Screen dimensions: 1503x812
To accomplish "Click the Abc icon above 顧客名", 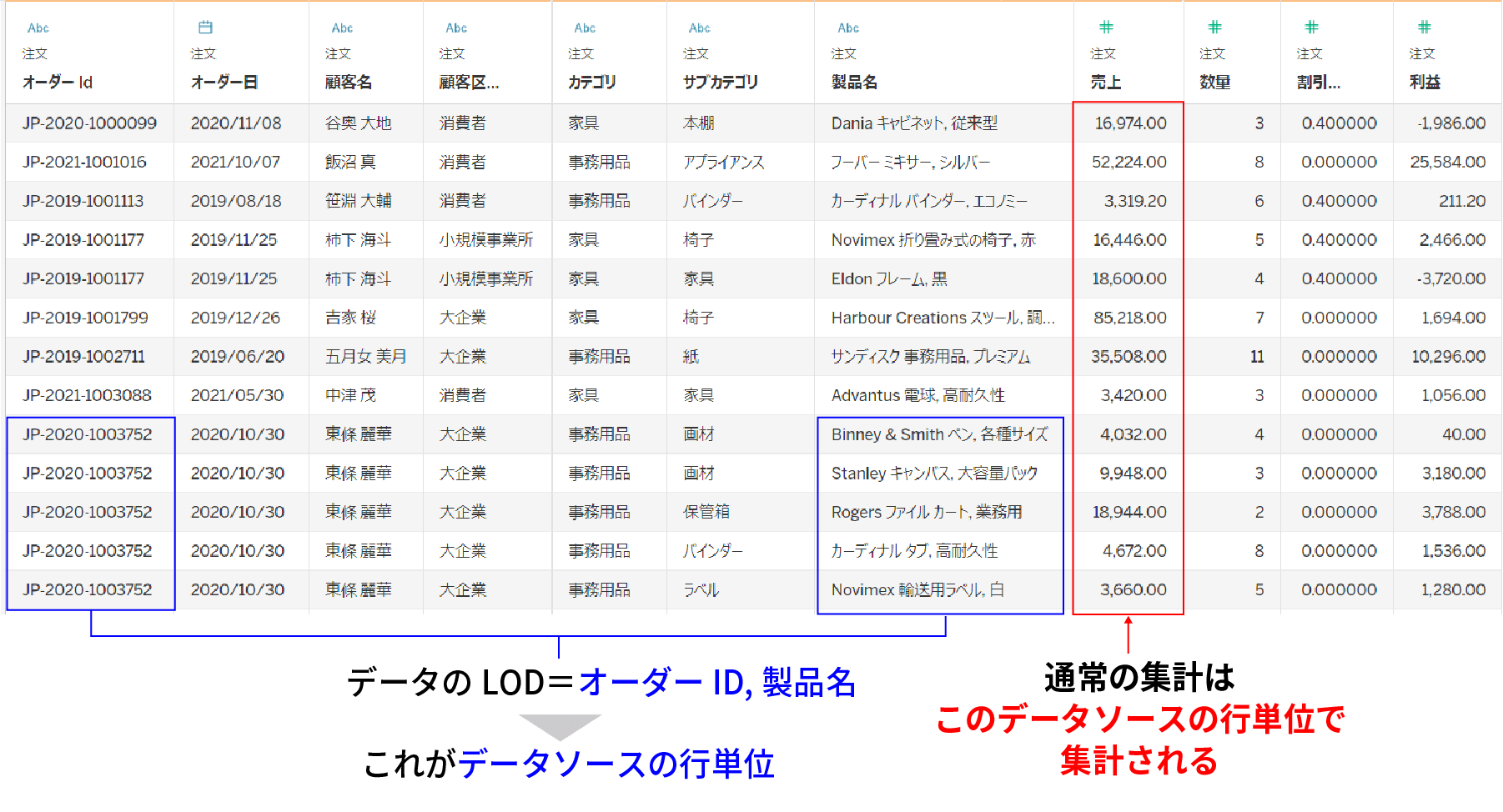I will [342, 27].
